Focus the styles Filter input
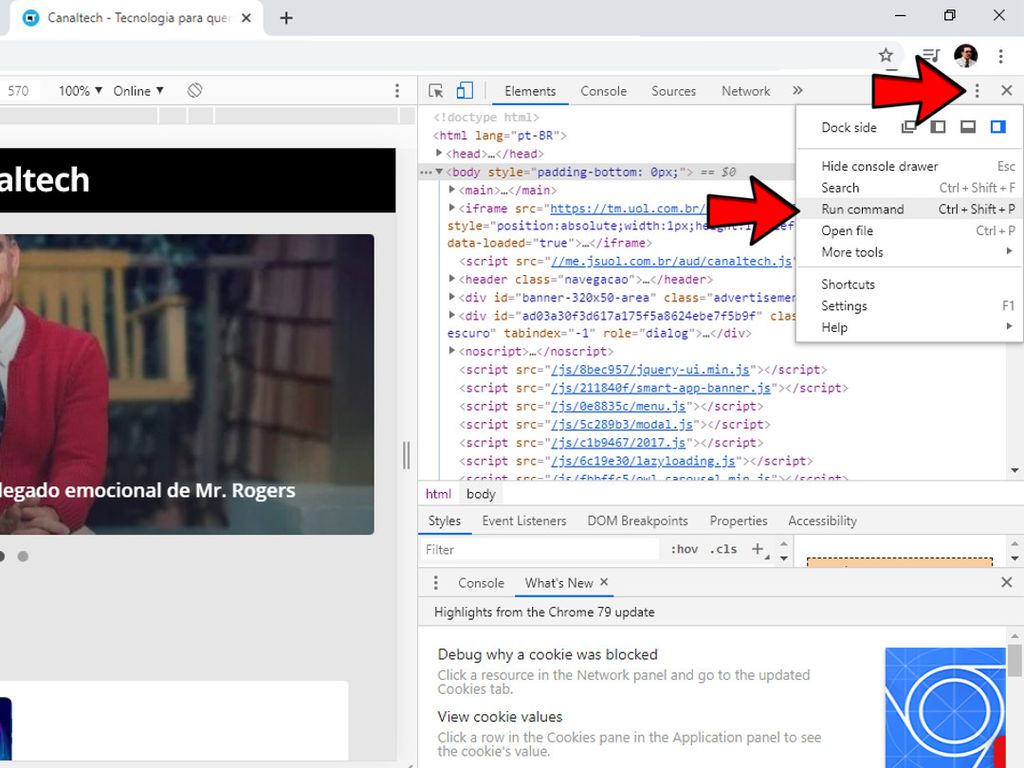Image resolution: width=1024 pixels, height=768 pixels. pos(540,549)
